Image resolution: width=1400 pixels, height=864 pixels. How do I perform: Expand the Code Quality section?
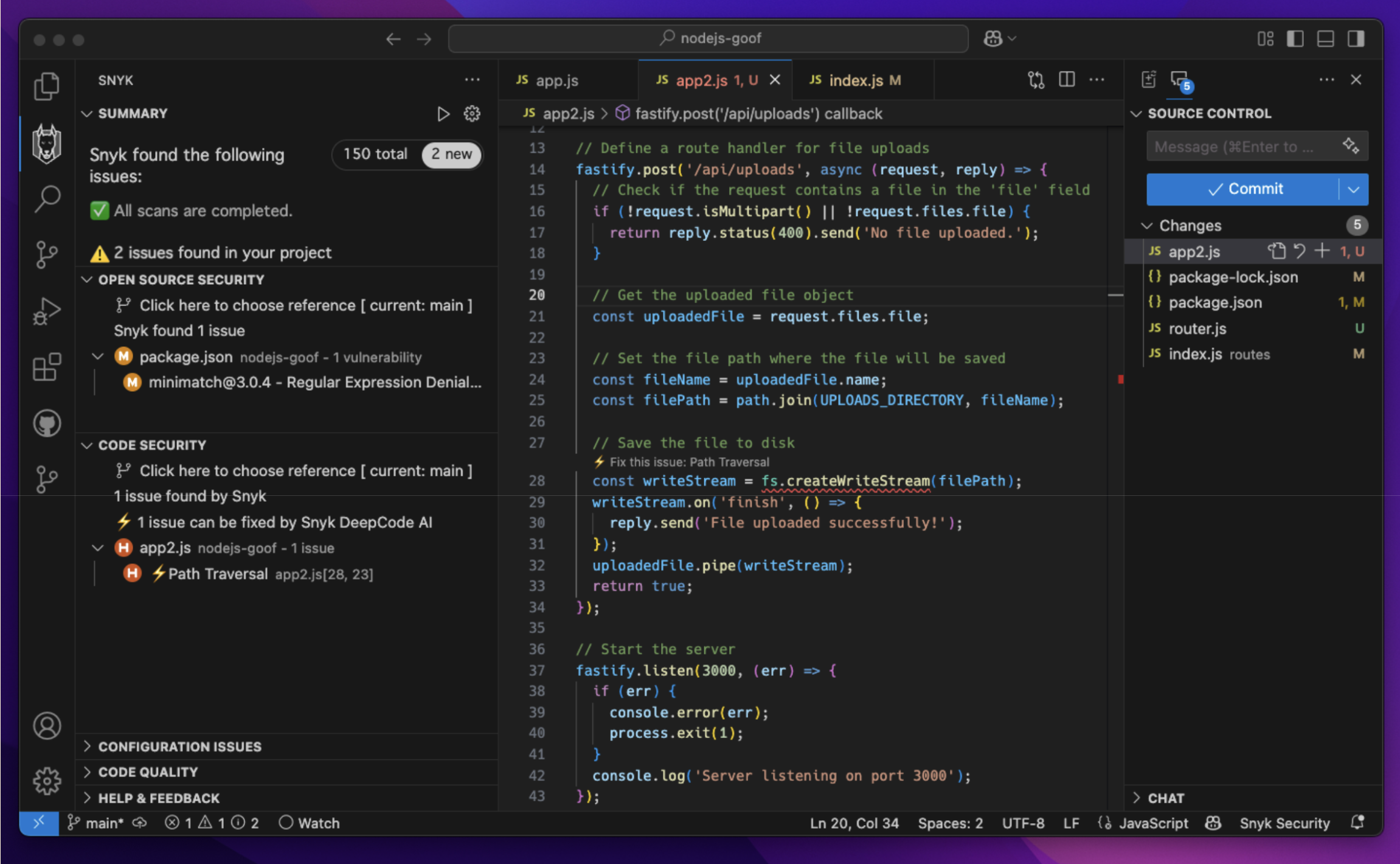86,772
